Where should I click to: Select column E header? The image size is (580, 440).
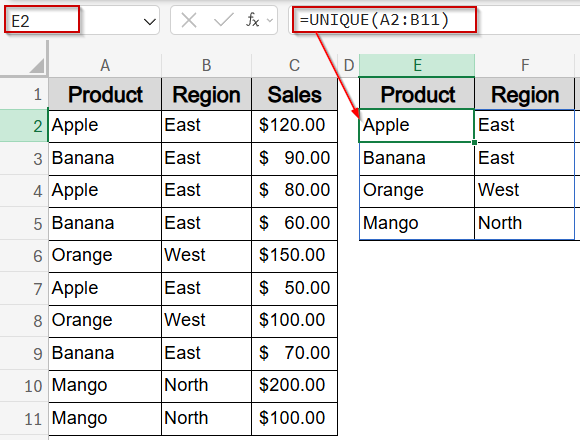pyautogui.click(x=417, y=65)
